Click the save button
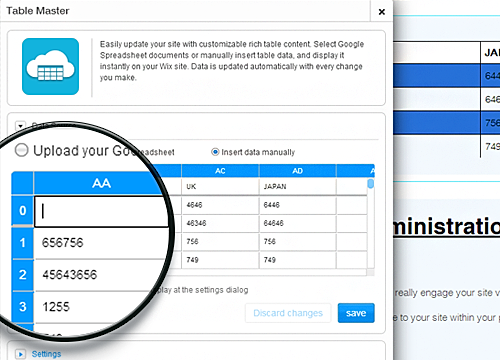The image size is (500, 360). (356, 313)
